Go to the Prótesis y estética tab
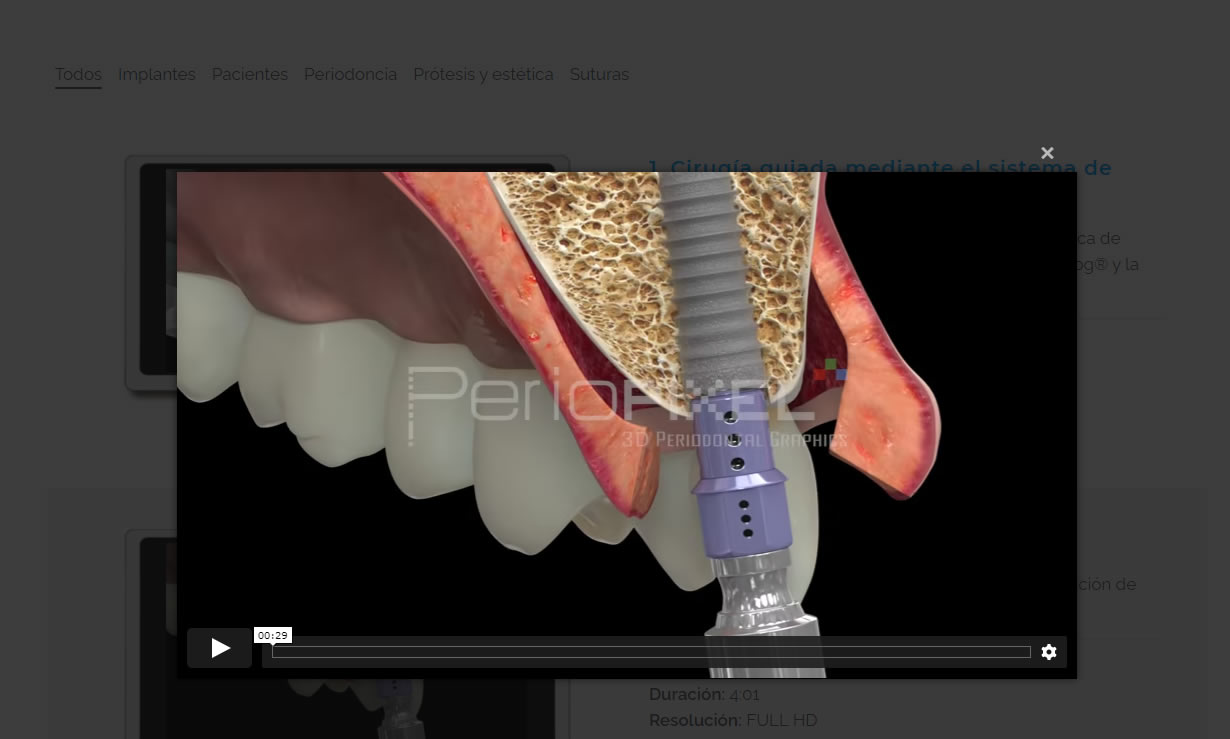Viewport: 1230px width, 739px height. (x=483, y=74)
